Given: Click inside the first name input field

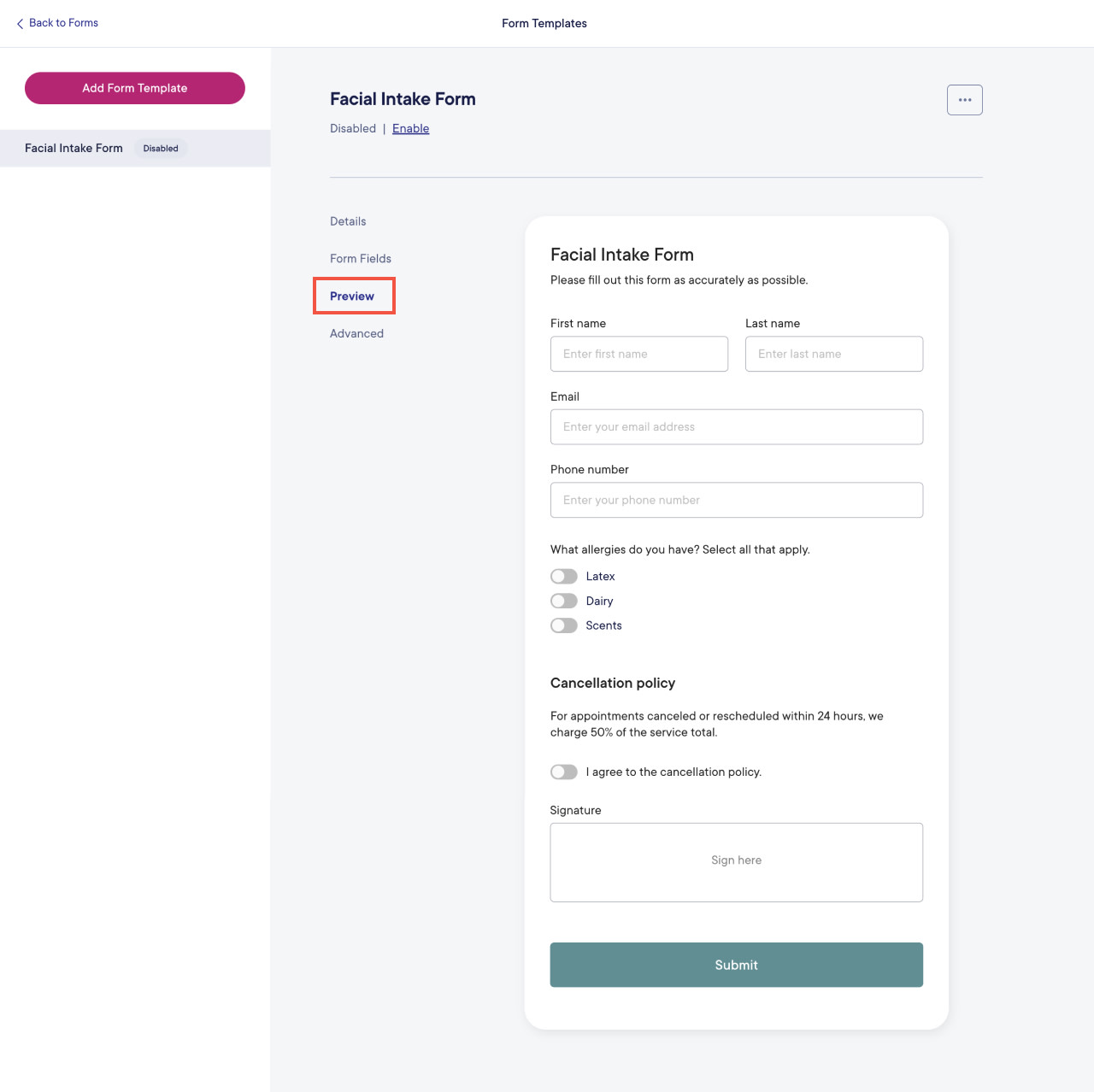Looking at the screenshot, I should coord(638,354).
